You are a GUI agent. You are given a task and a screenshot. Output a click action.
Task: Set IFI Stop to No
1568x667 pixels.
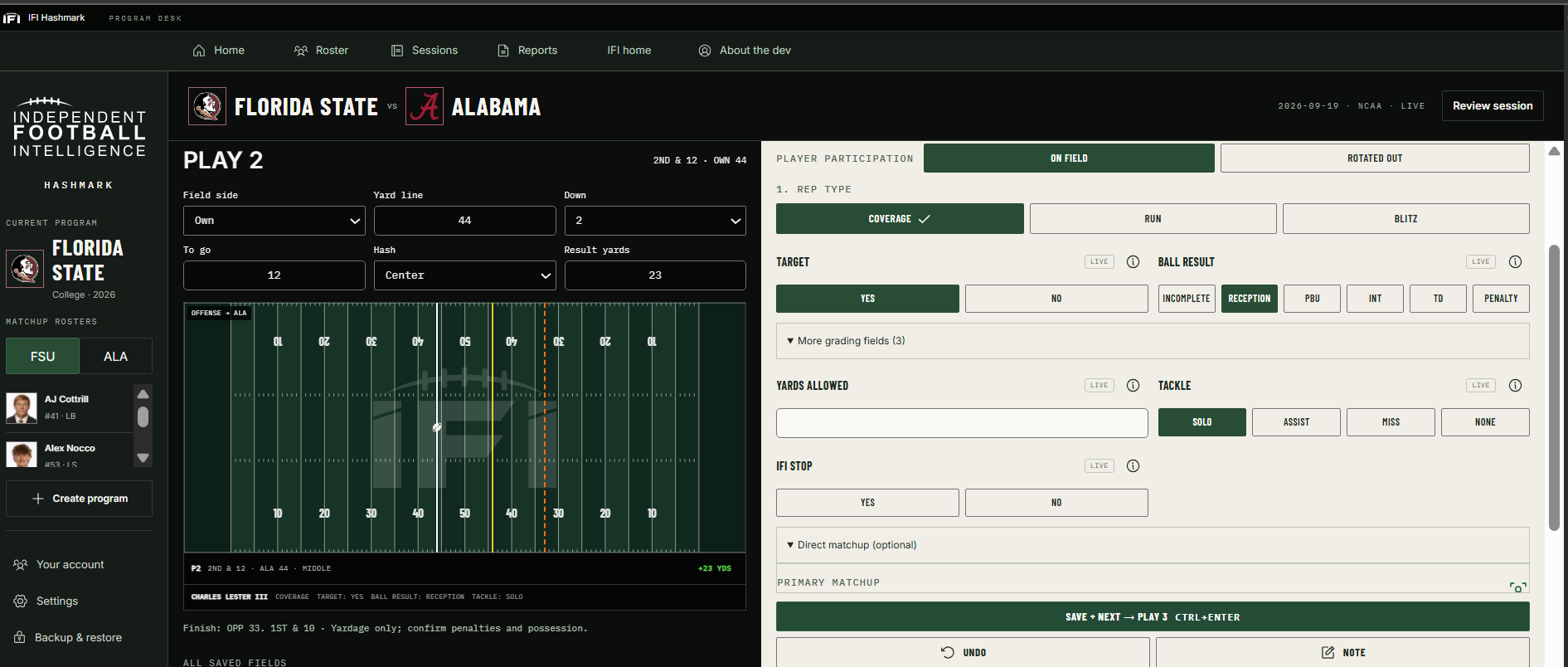[x=1056, y=503]
